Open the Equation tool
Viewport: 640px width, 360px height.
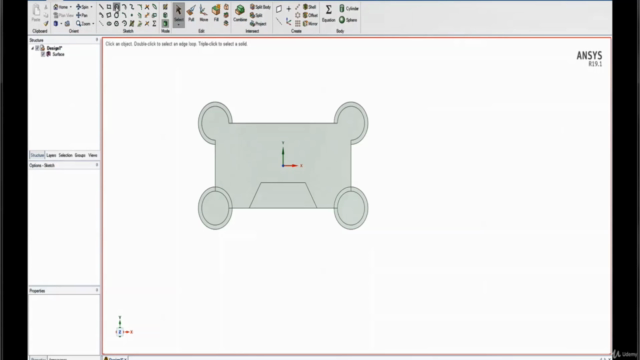point(328,13)
